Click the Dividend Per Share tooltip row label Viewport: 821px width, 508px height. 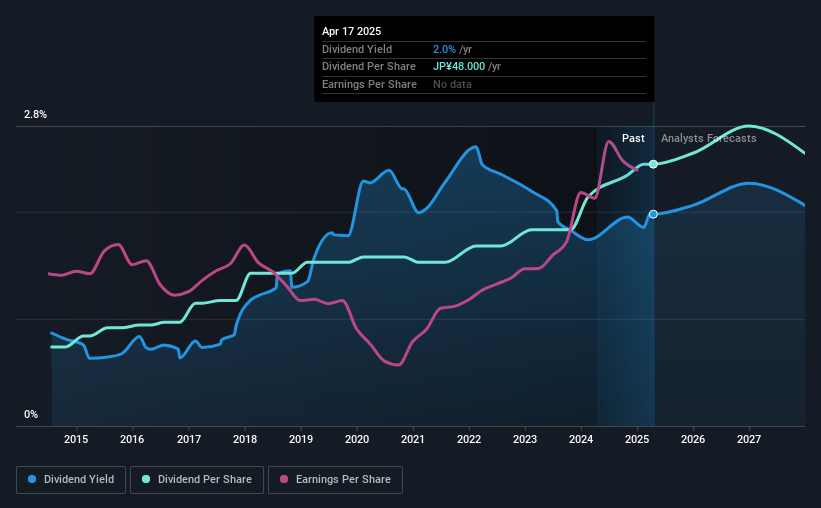tap(369, 67)
